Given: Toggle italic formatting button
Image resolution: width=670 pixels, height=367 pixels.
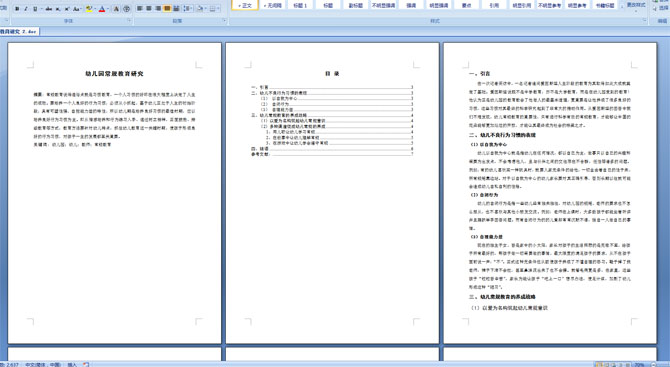Looking at the screenshot, I should [26, 9].
